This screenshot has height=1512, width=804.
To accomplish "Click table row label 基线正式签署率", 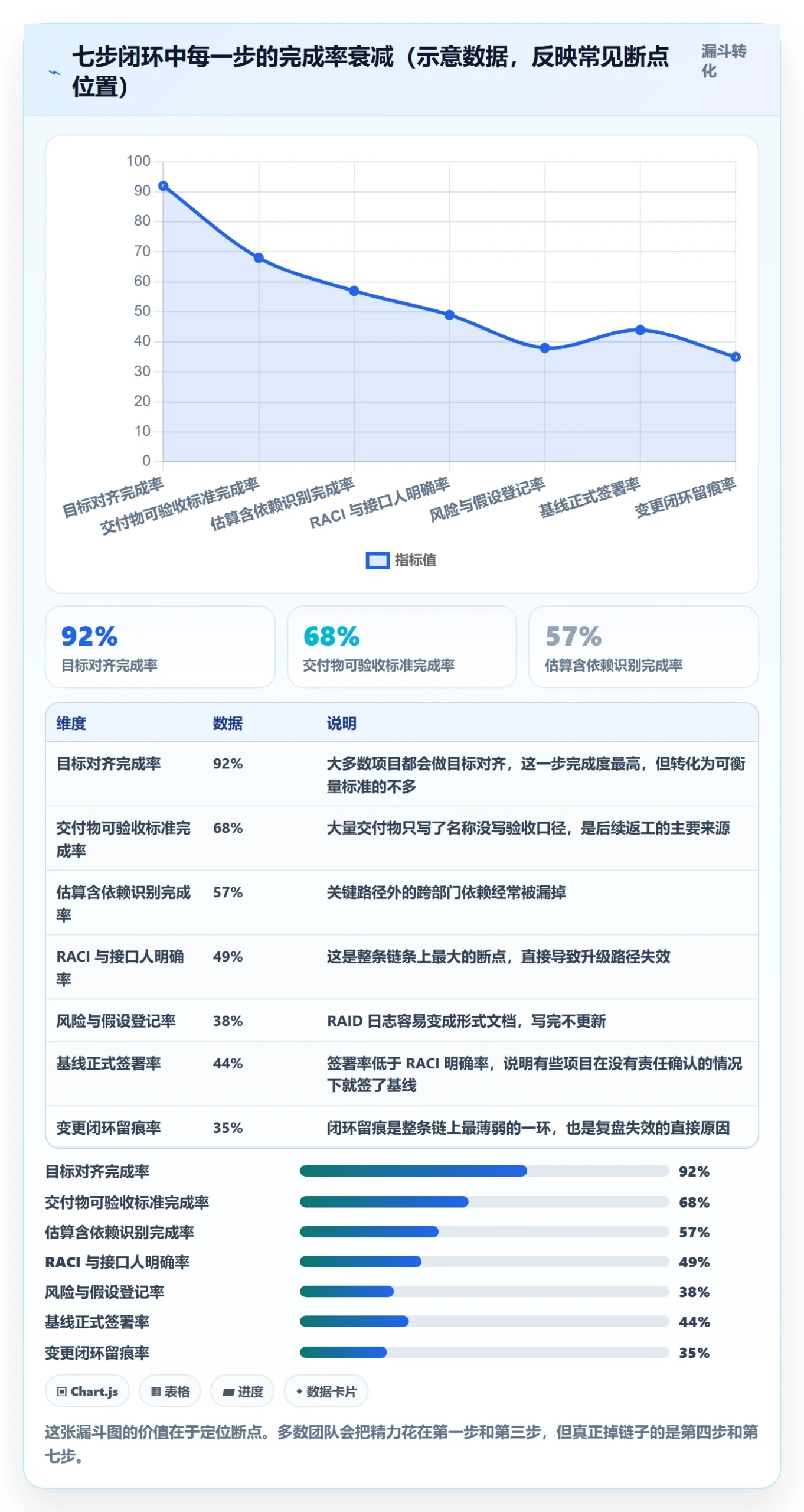I will tap(109, 1063).
